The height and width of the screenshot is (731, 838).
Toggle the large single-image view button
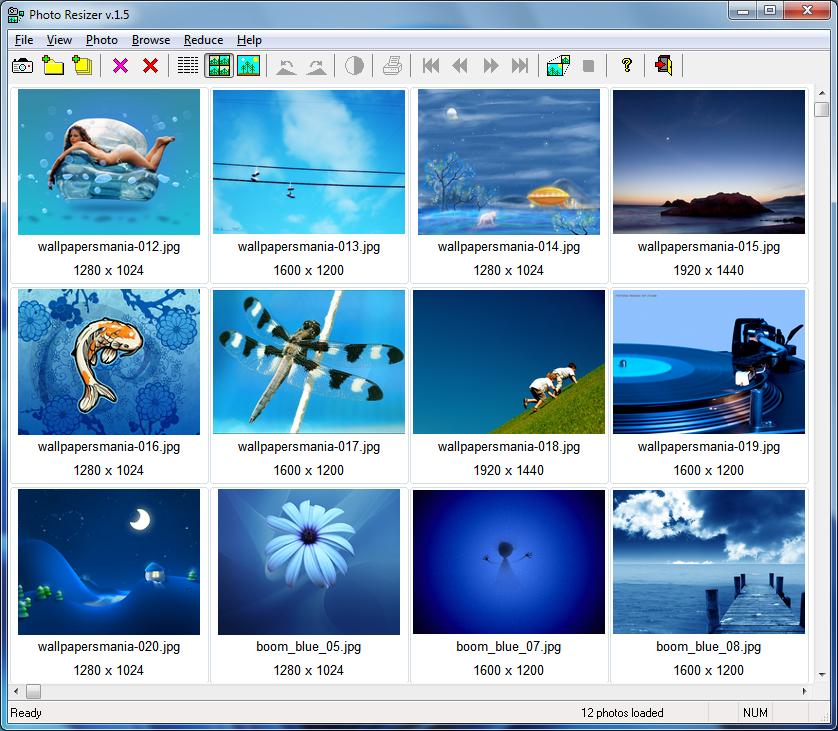pyautogui.click(x=248, y=66)
